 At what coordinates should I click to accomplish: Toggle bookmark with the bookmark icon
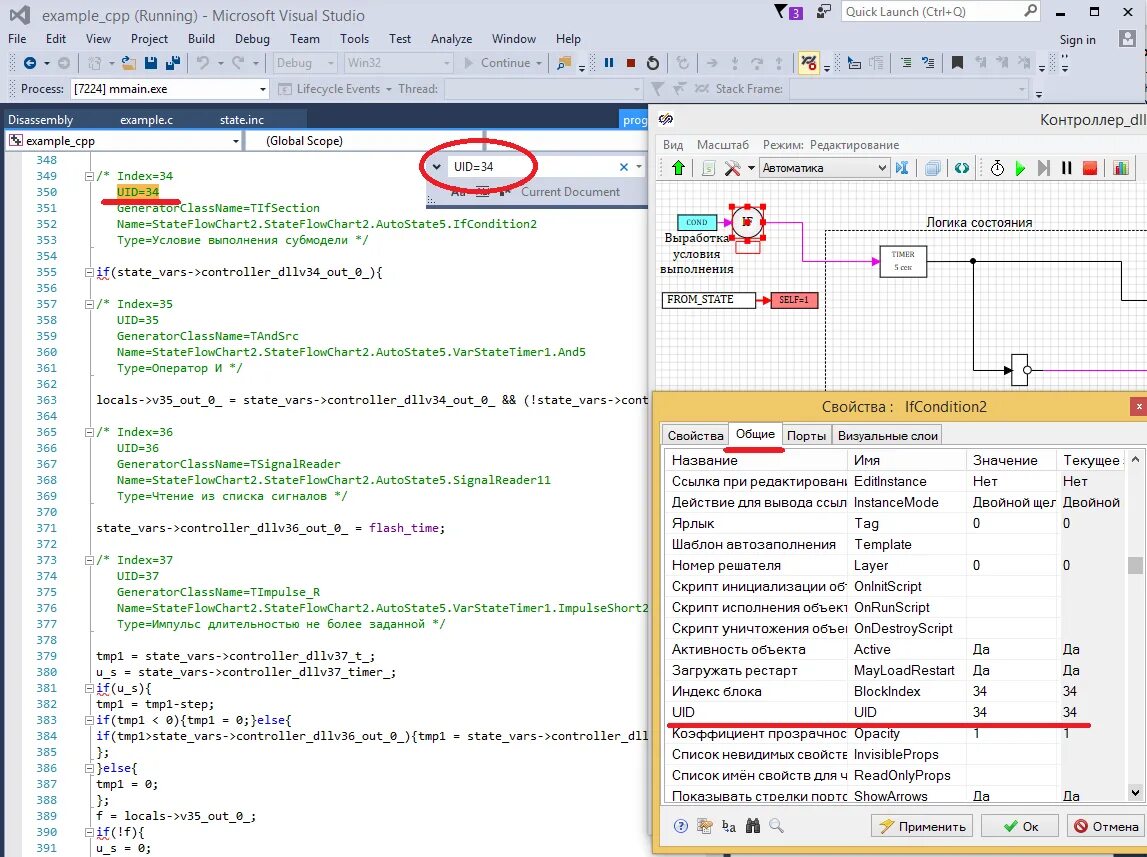(x=957, y=63)
